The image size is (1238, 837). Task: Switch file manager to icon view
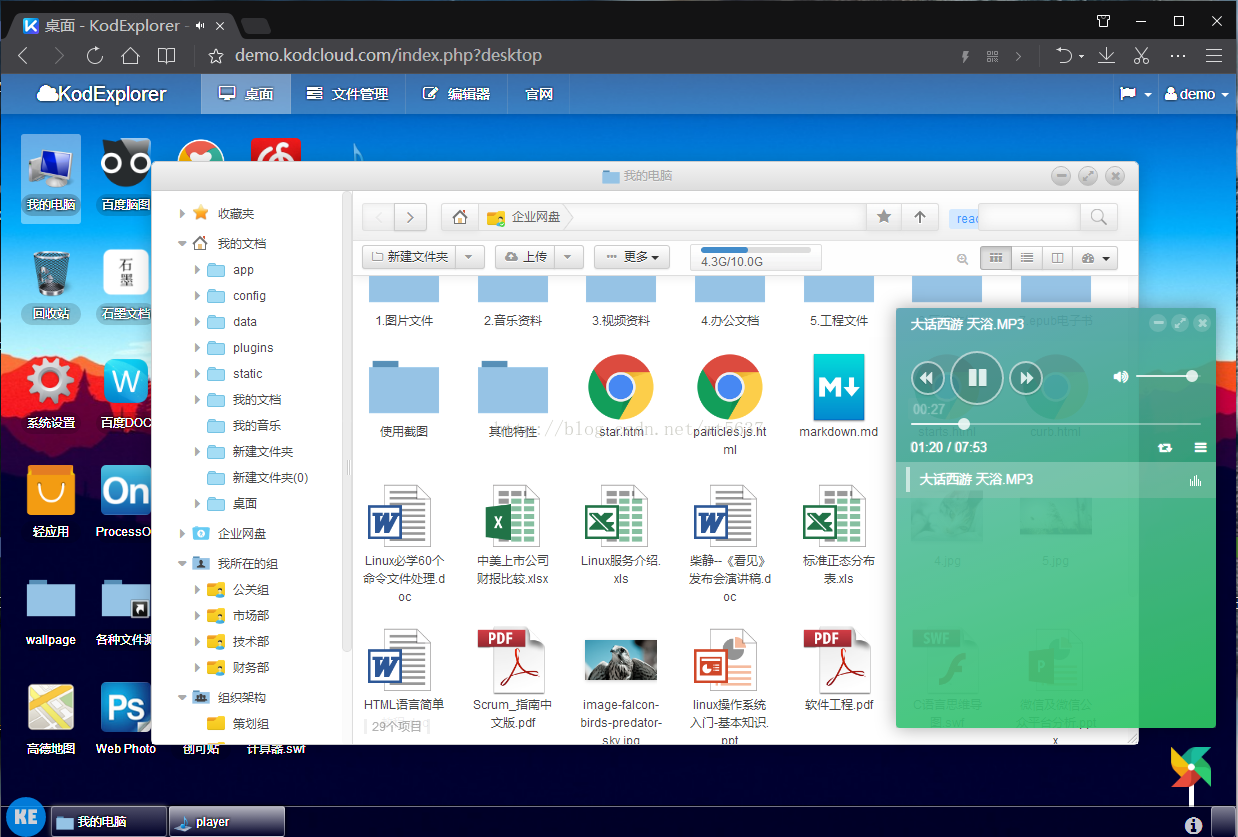point(995,258)
